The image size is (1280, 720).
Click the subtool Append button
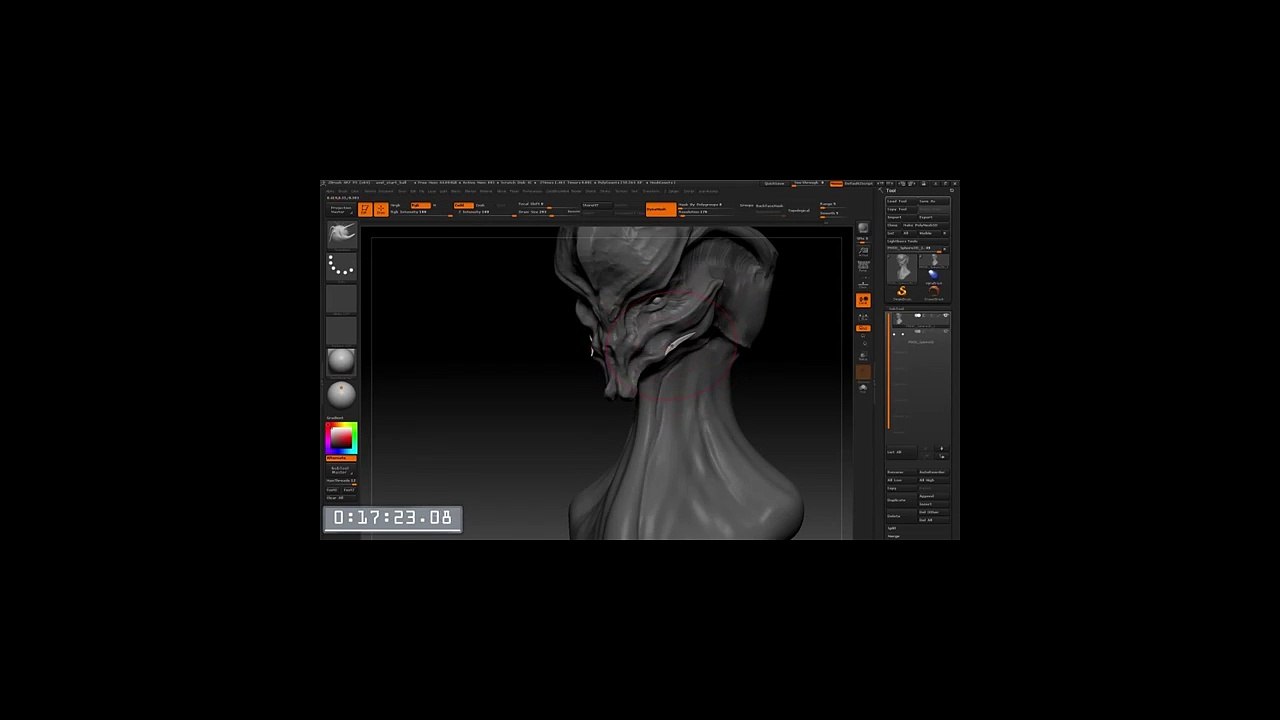tap(933, 496)
